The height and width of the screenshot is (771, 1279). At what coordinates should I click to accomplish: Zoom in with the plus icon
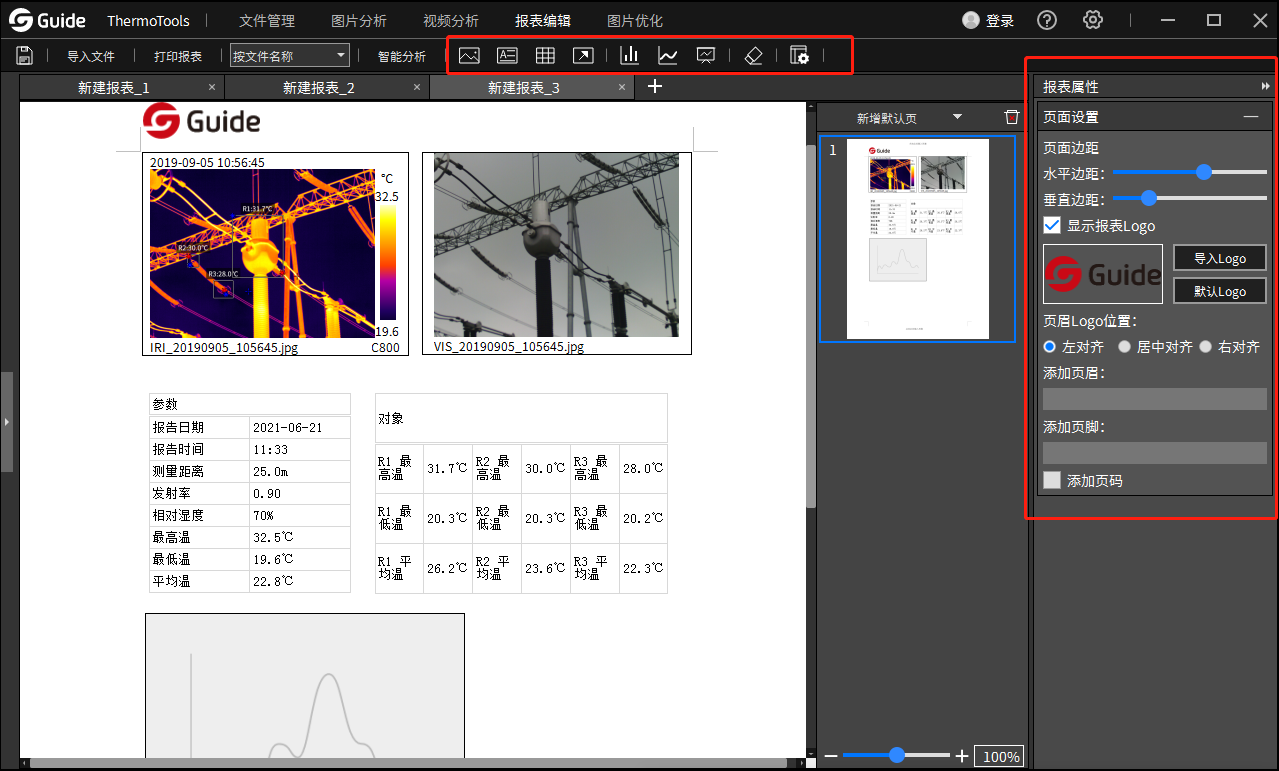962,756
